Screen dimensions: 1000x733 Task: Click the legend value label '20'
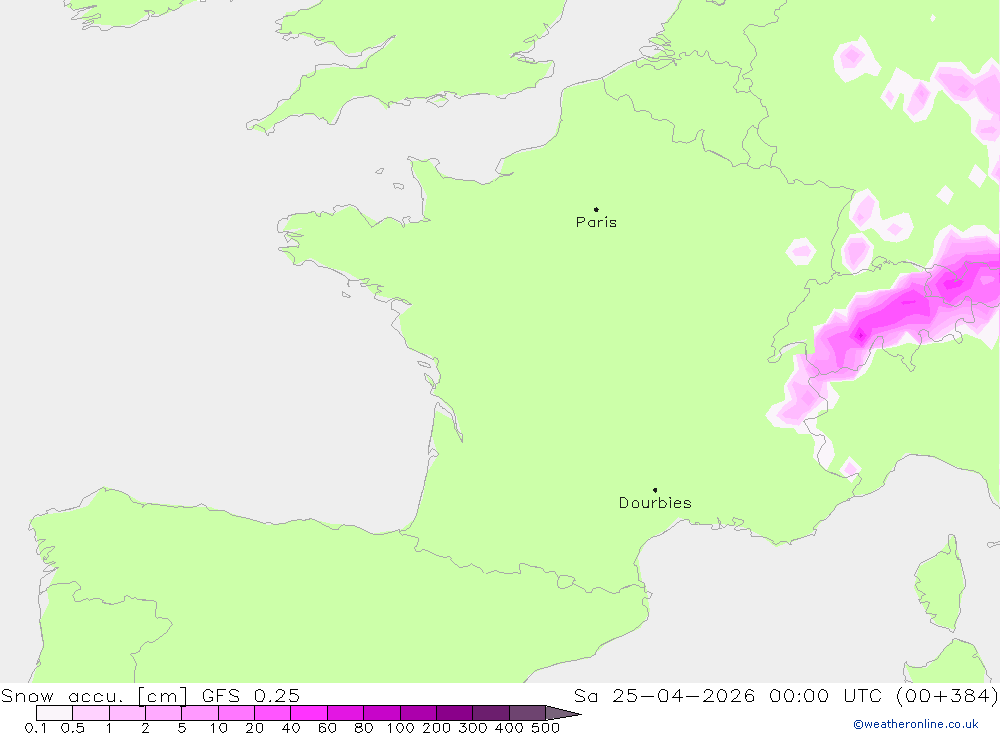click(x=254, y=728)
